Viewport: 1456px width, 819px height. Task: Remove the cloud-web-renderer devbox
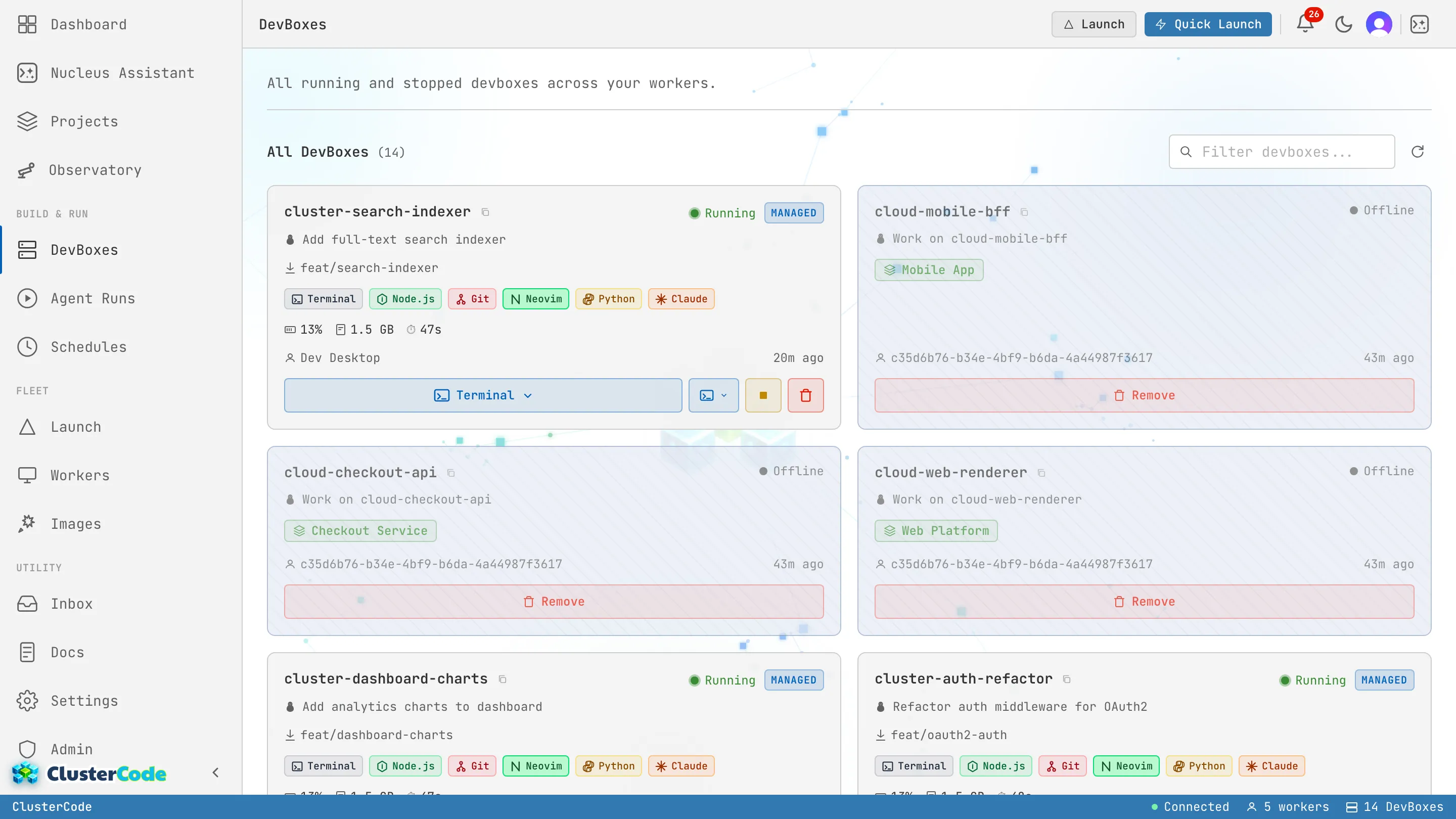[x=1144, y=602]
